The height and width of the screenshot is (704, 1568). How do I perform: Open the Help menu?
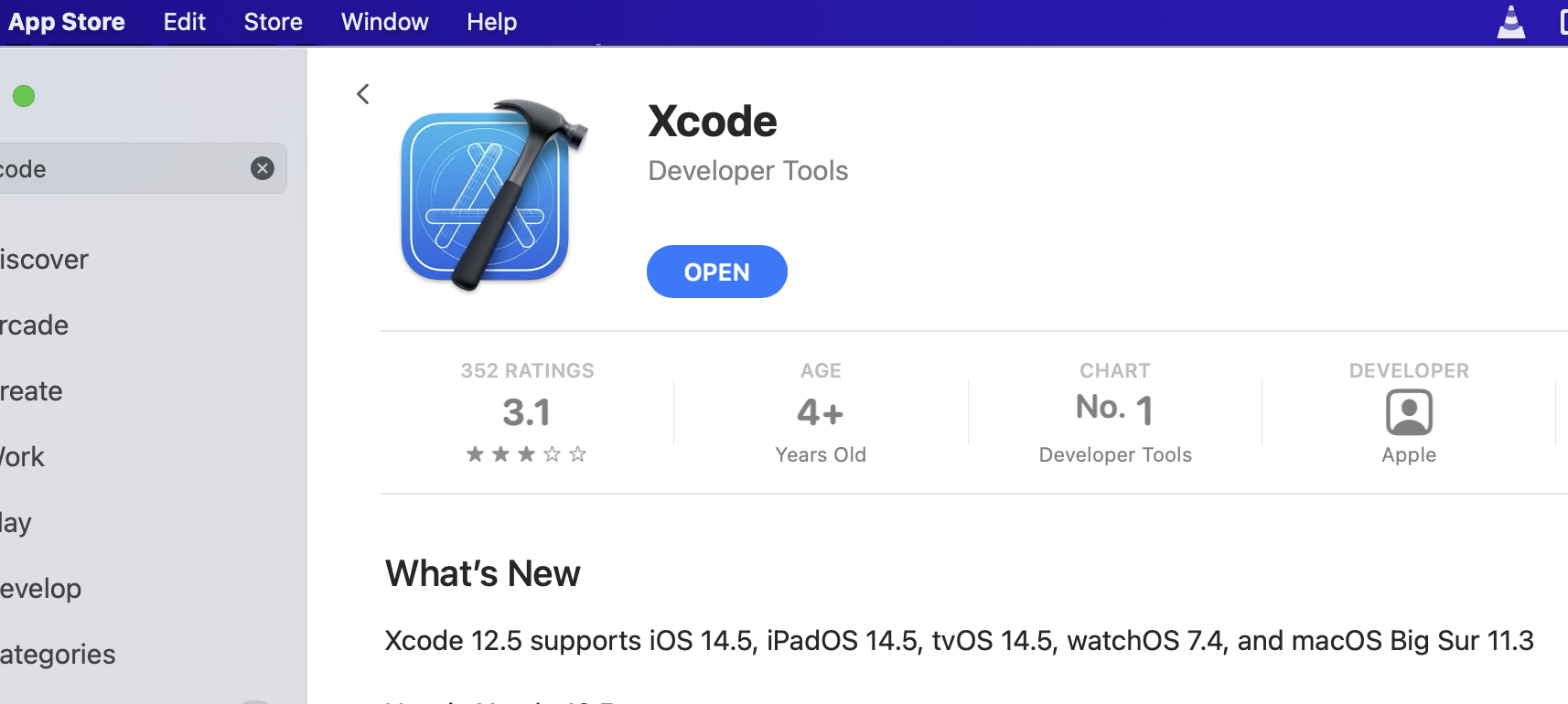coord(491,22)
